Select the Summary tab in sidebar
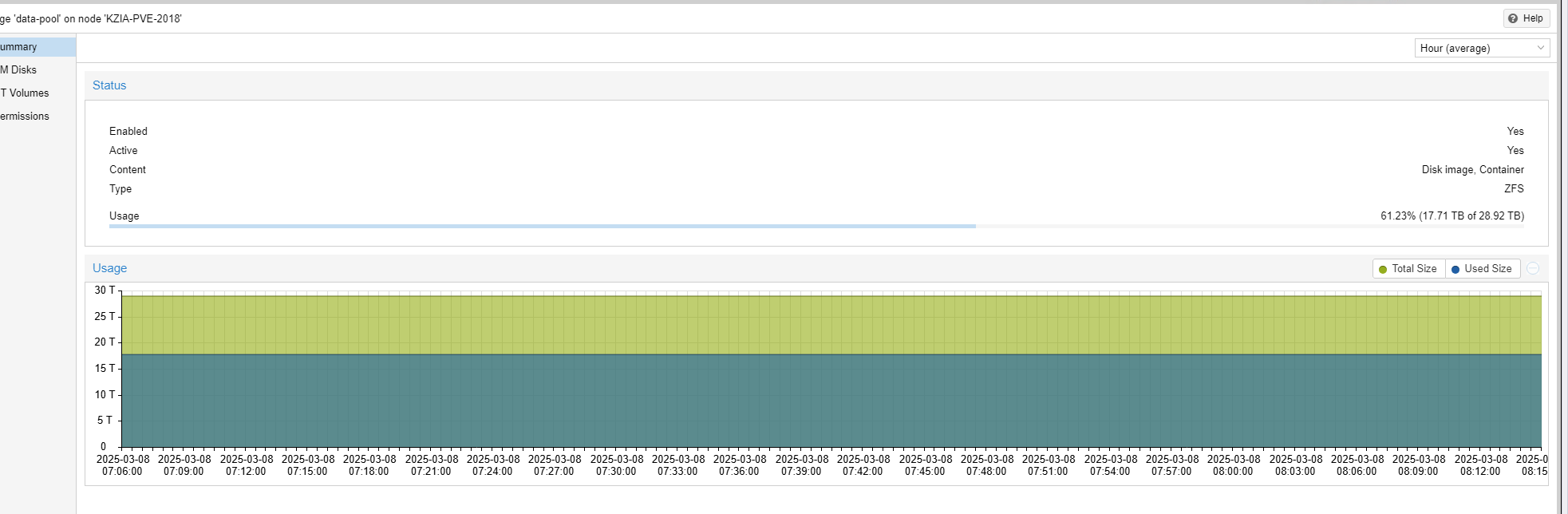Image resolution: width=1568 pixels, height=514 pixels. coord(38,47)
